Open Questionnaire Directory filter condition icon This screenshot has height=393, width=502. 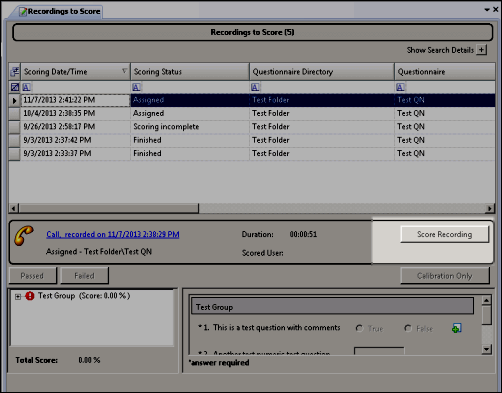click(255, 87)
